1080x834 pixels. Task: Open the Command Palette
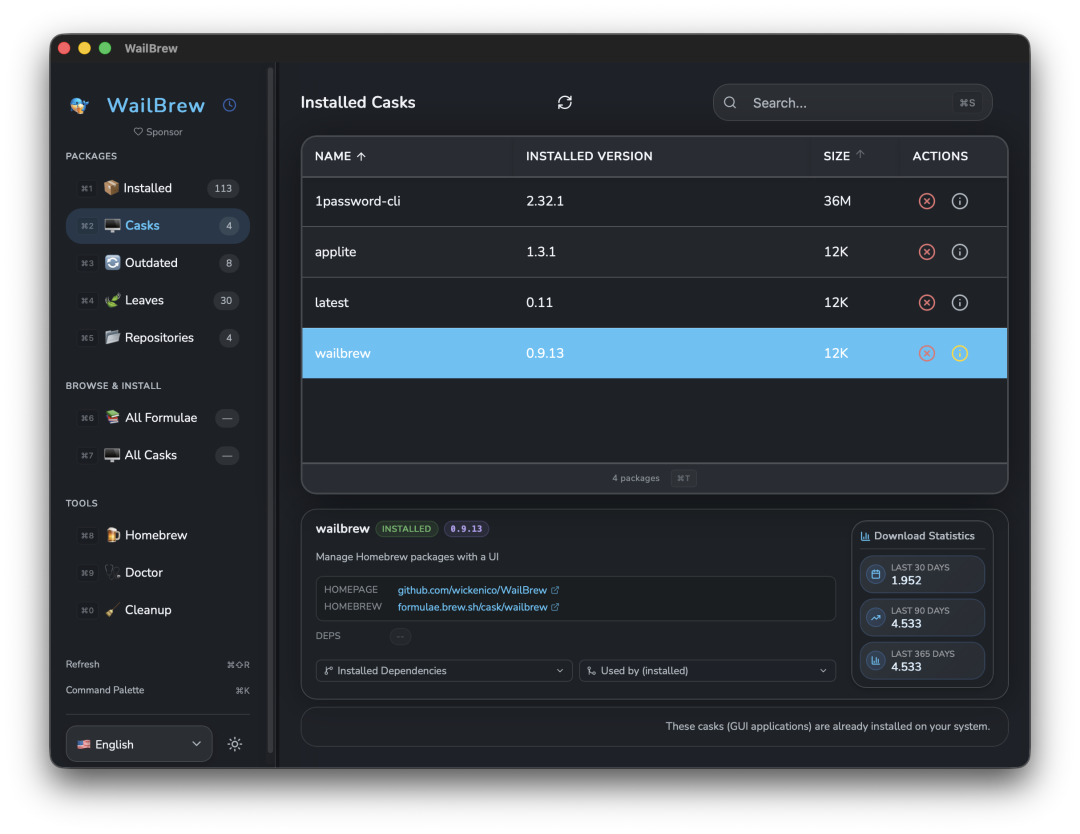coord(158,690)
